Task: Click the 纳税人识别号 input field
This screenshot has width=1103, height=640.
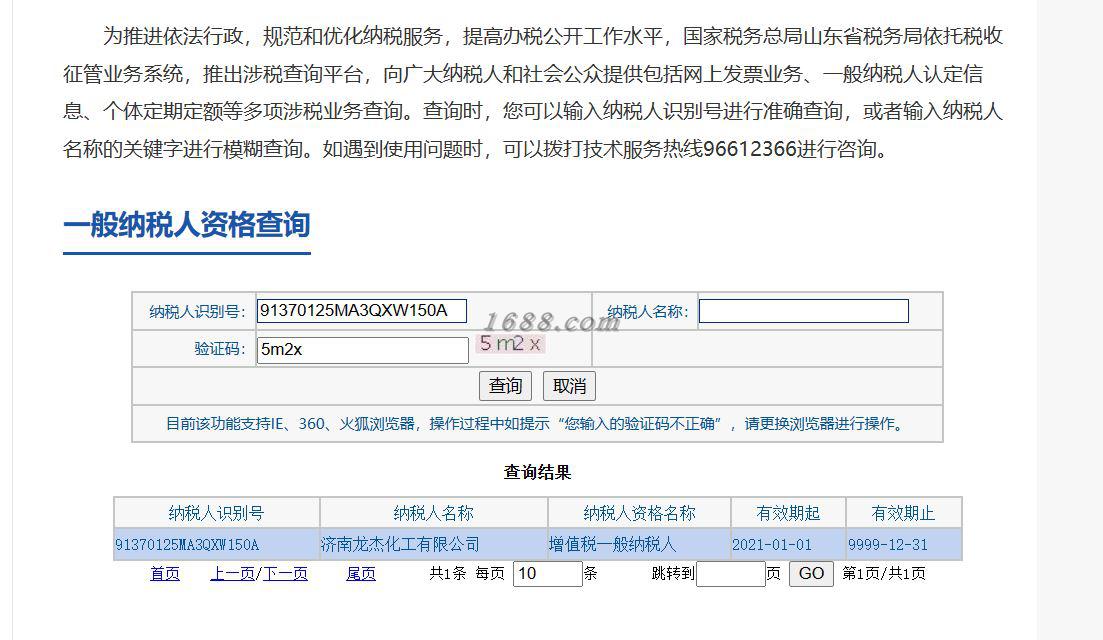Action: point(362,311)
